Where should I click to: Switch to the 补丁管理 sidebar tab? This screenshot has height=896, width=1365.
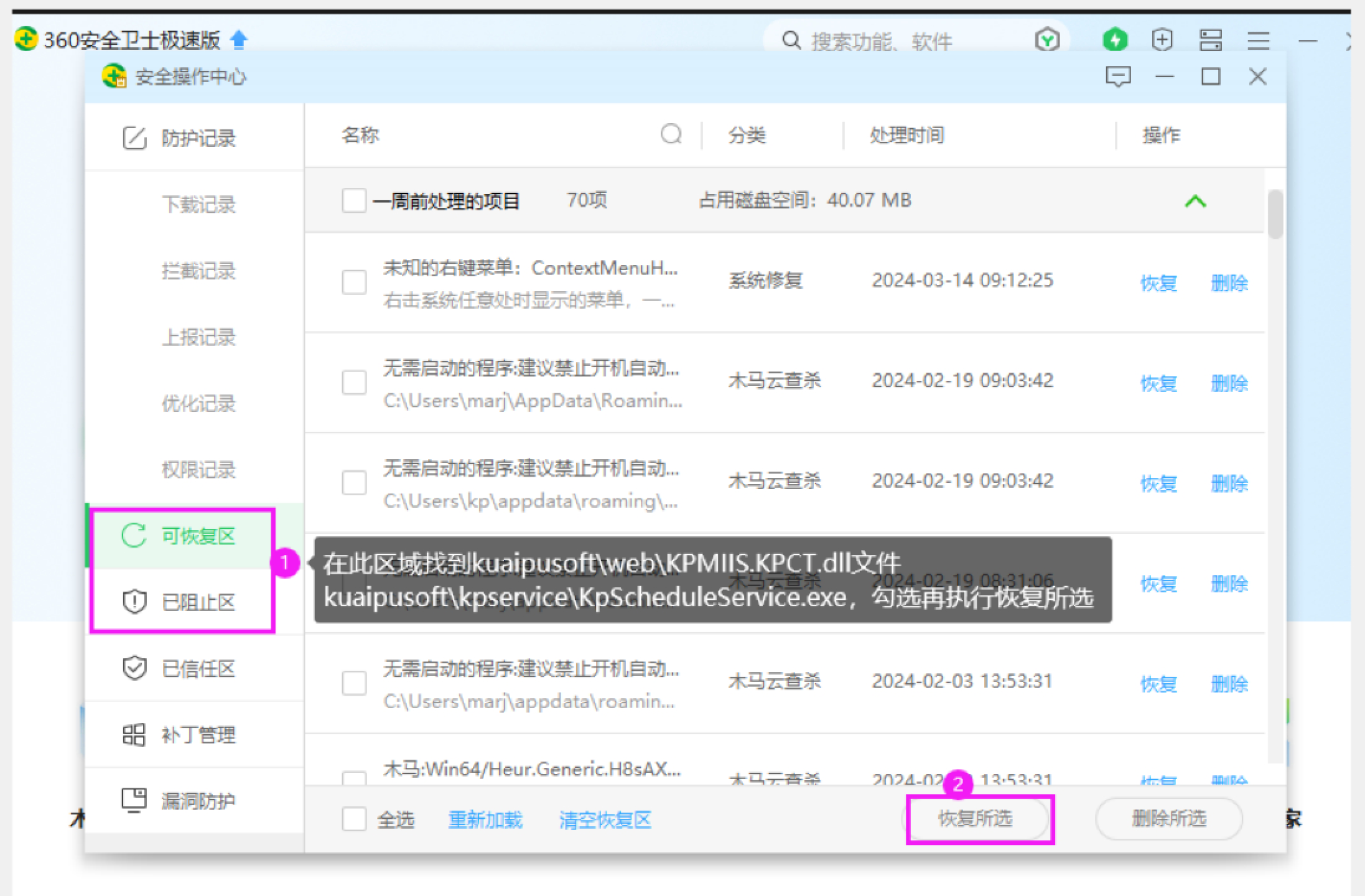[198, 735]
